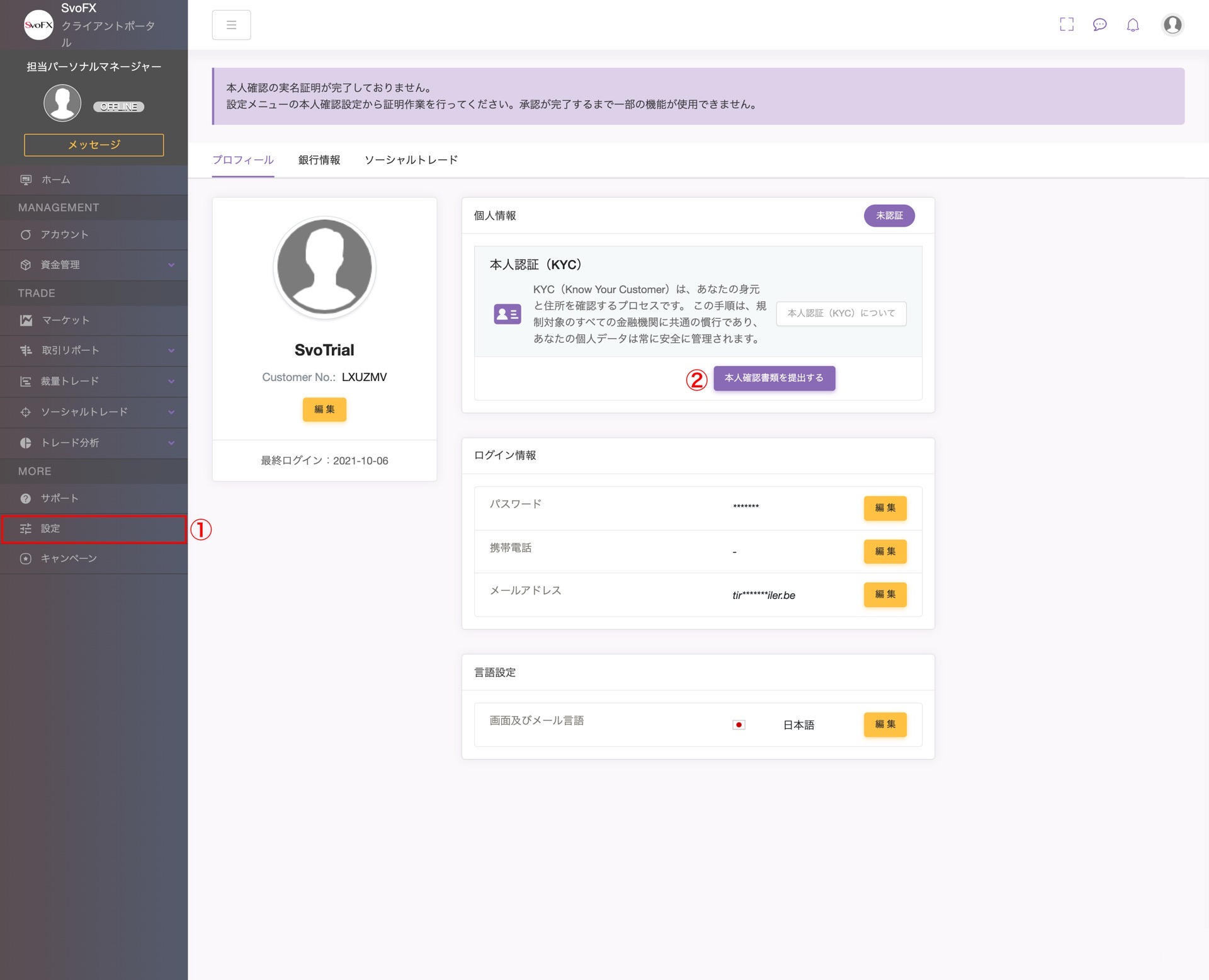Click the マーケット chart icon
Viewport: 1209px width, 980px height.
(x=26, y=321)
